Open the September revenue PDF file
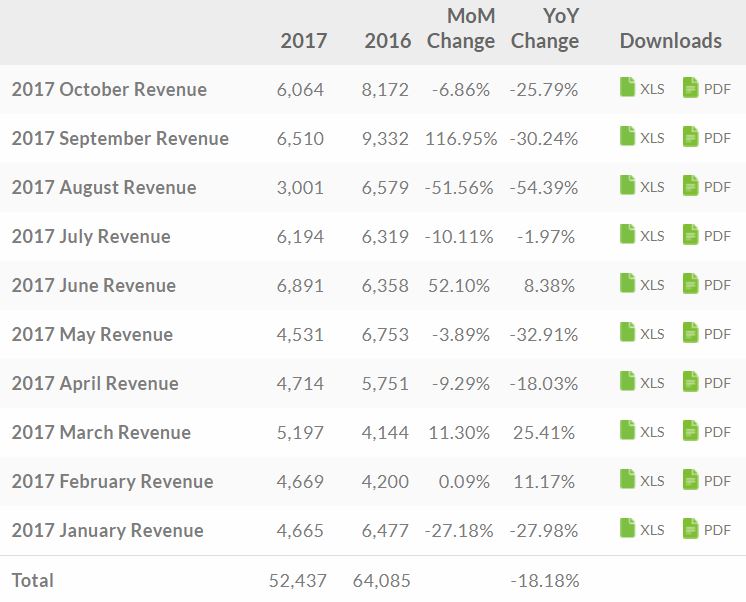 click(707, 137)
